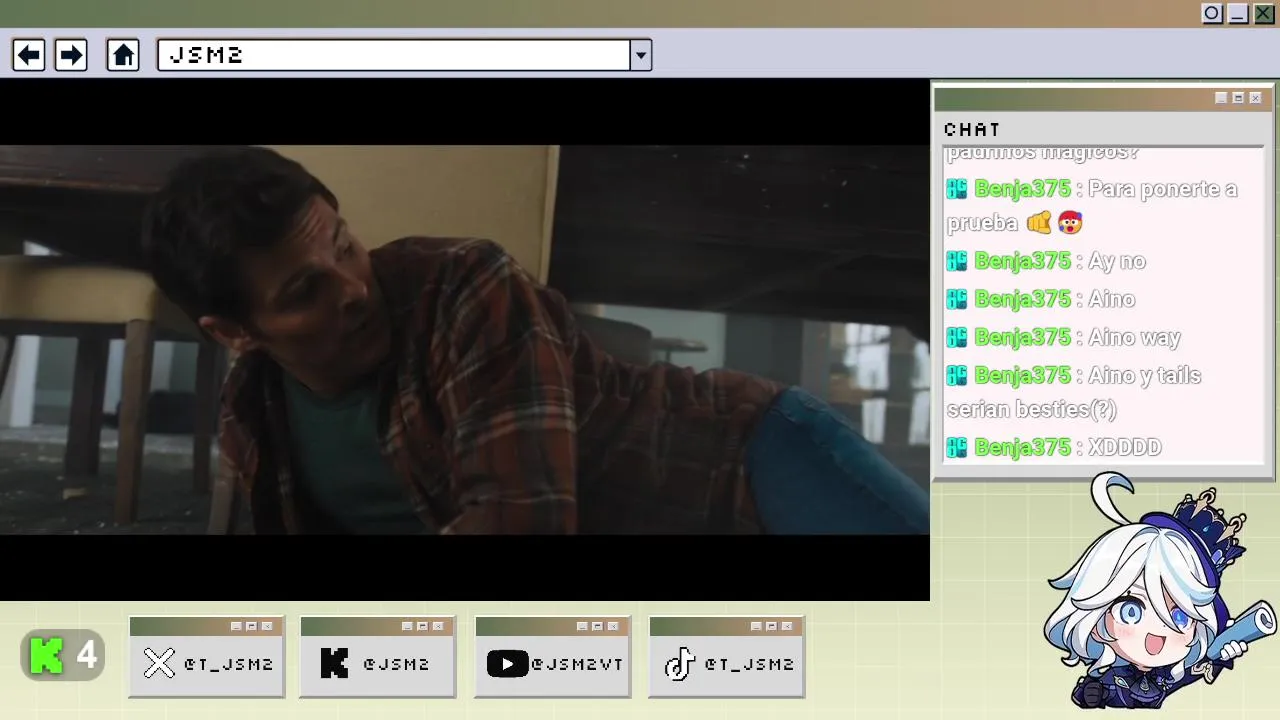Minimize the main overlay window
This screenshot has height=720, width=1280.
[x=1238, y=13]
